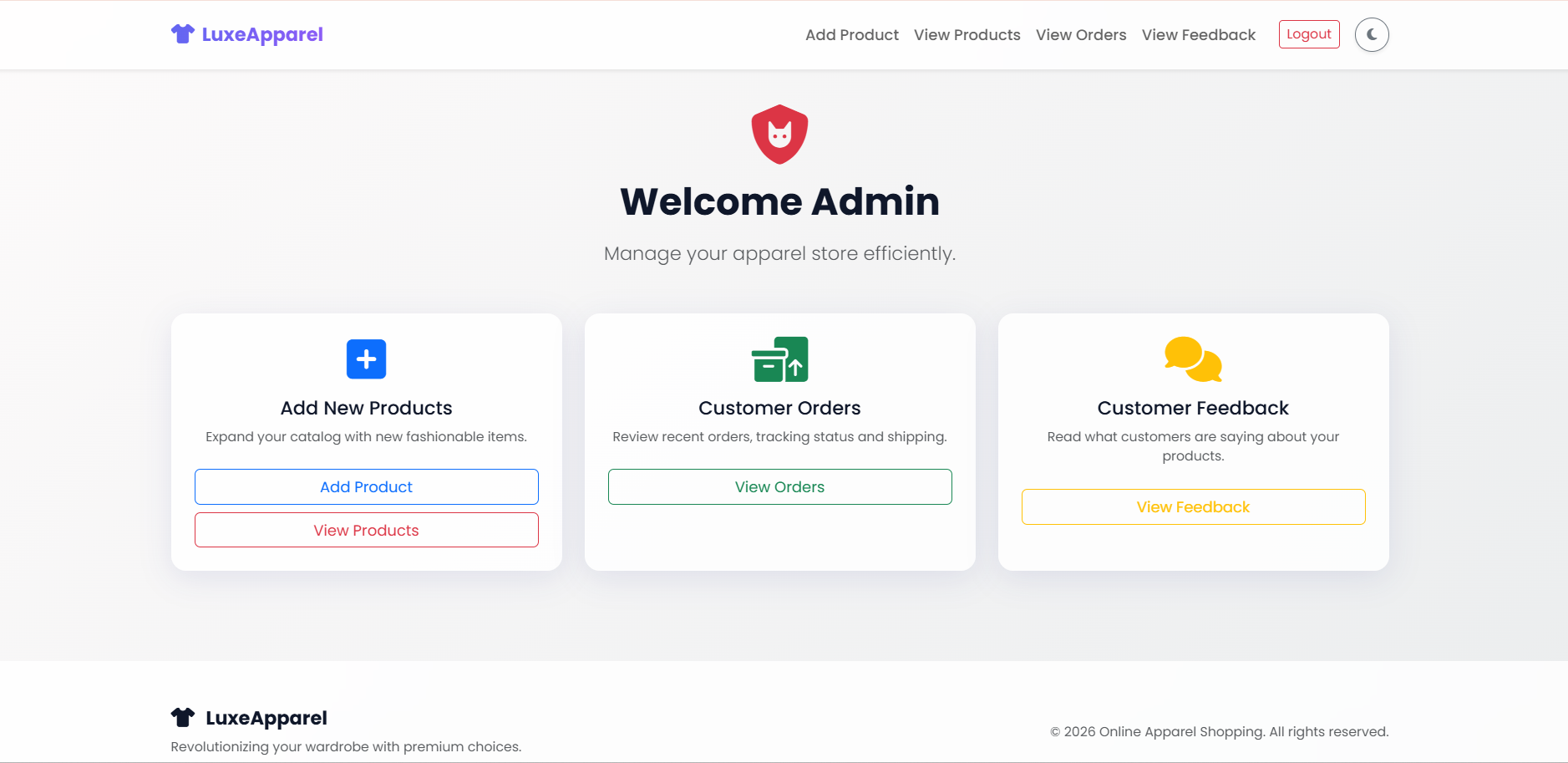Click the black t-shirt icon in footer
The image size is (1568, 763).
tap(183, 717)
